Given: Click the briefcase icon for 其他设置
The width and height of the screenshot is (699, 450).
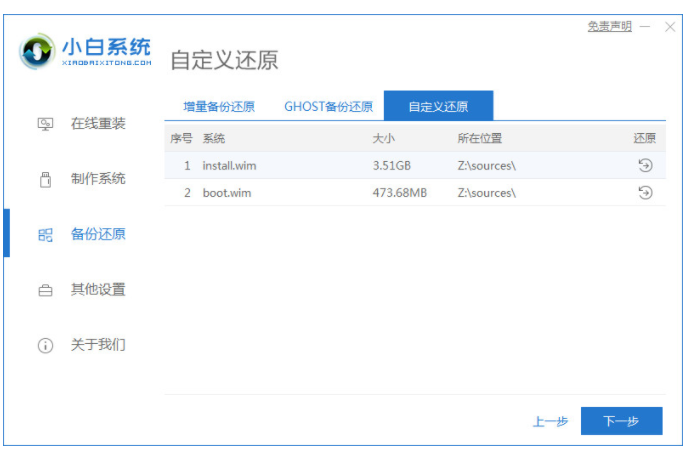Looking at the screenshot, I should [45, 291].
